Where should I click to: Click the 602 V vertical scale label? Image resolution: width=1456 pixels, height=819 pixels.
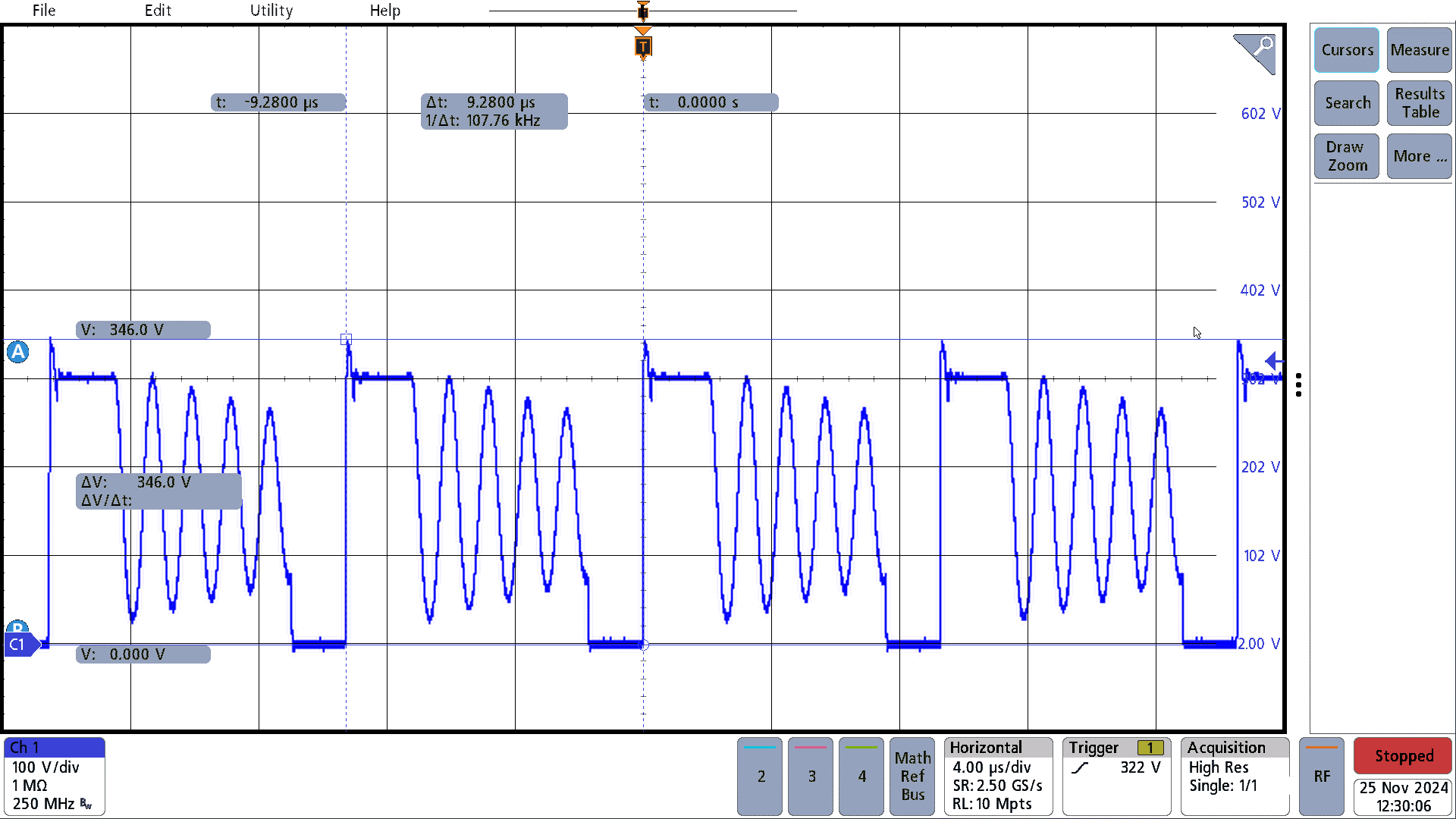[x=1260, y=114]
